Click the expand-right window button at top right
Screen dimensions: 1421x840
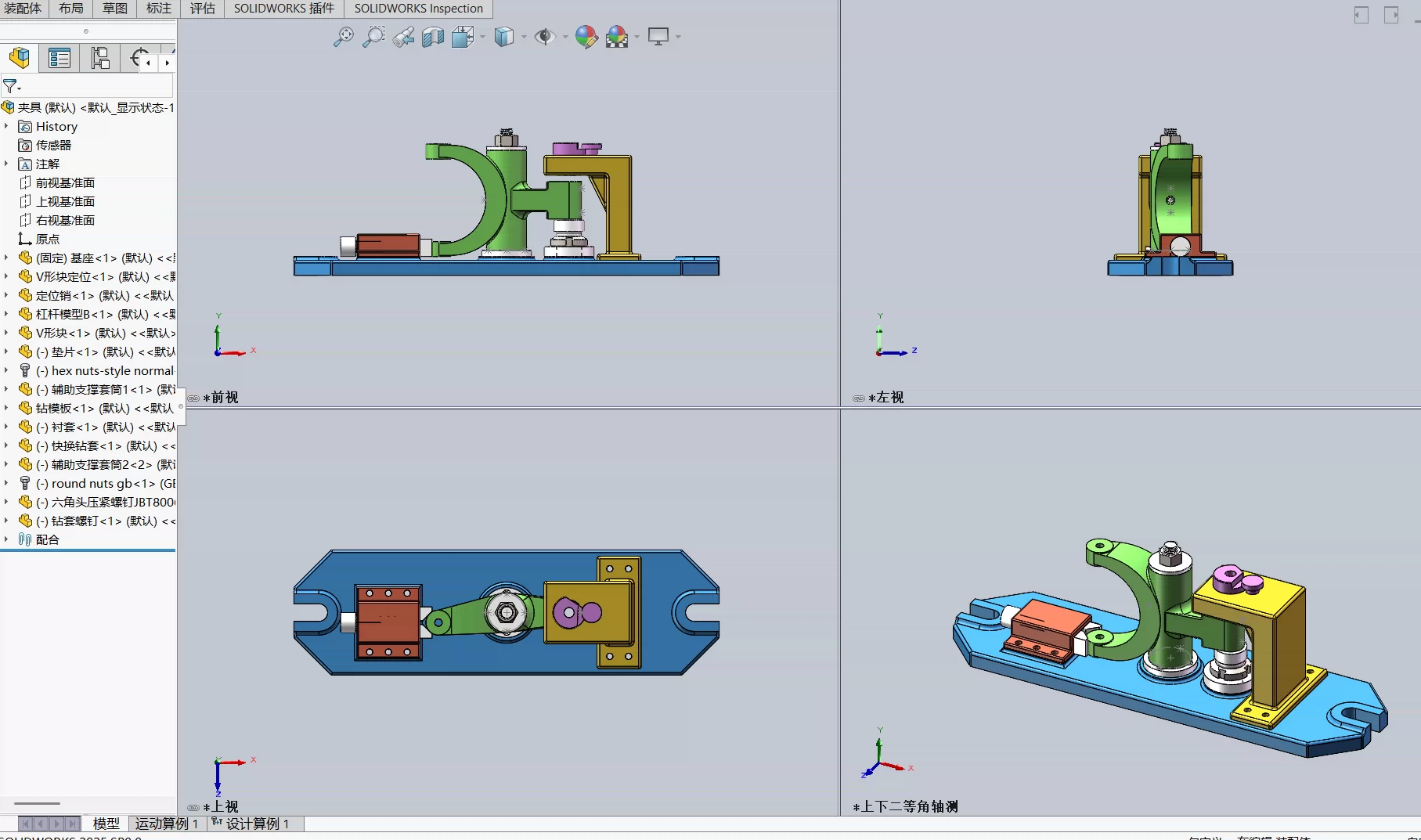1391,15
